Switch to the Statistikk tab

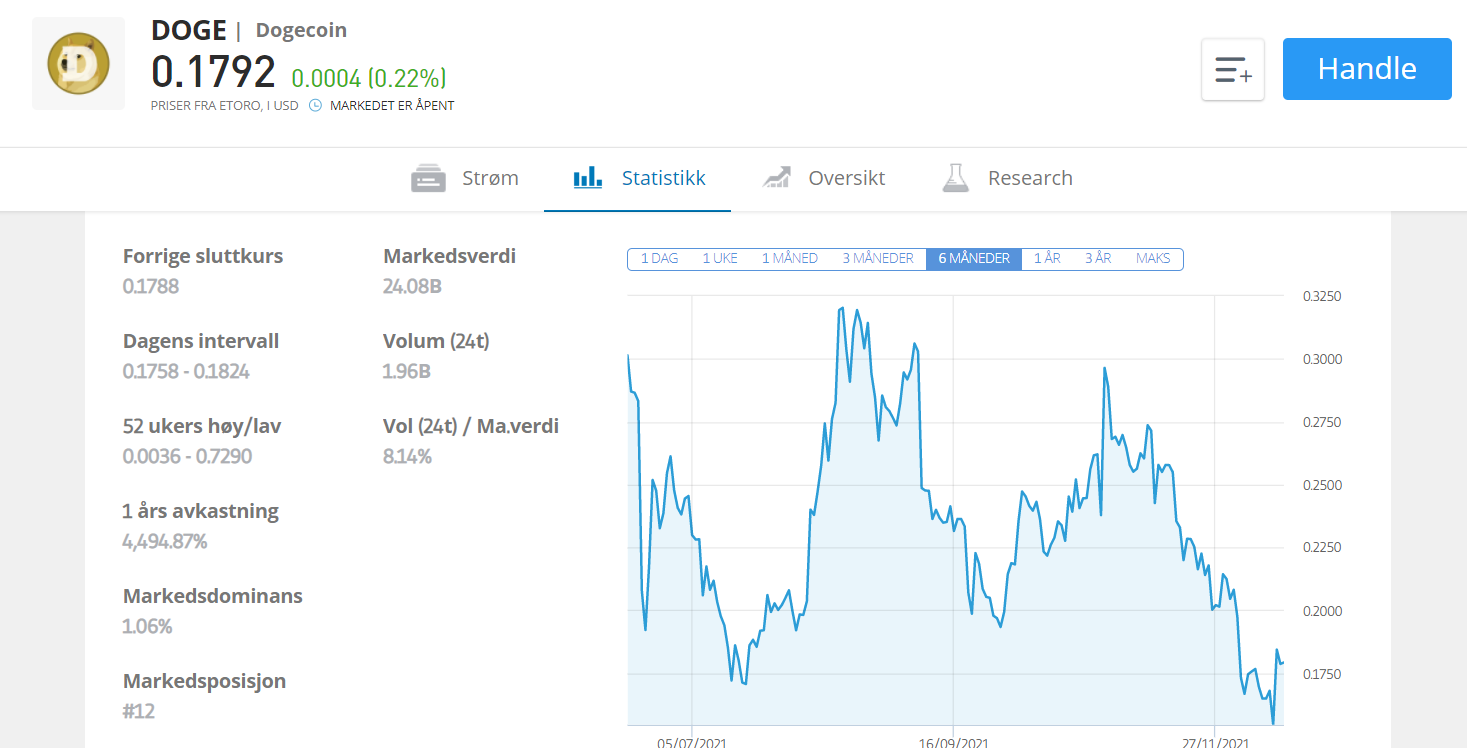638,178
